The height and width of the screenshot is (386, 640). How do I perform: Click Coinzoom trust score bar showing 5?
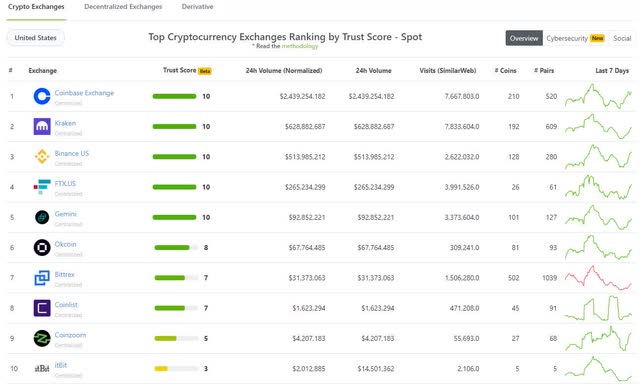[176, 338]
